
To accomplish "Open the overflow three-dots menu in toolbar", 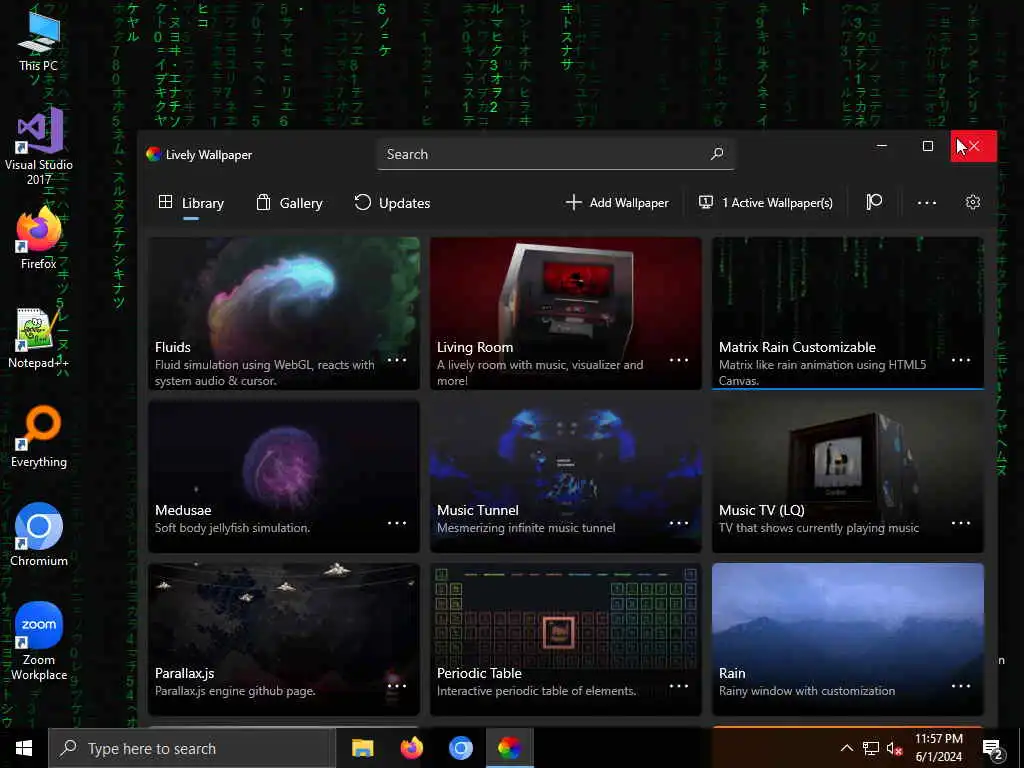I will (x=927, y=203).
